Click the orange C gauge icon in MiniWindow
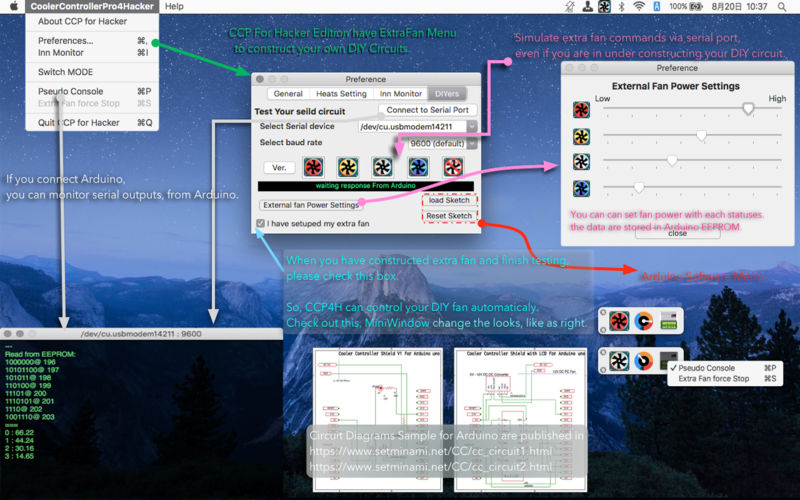This screenshot has height=500, width=800. [x=644, y=321]
